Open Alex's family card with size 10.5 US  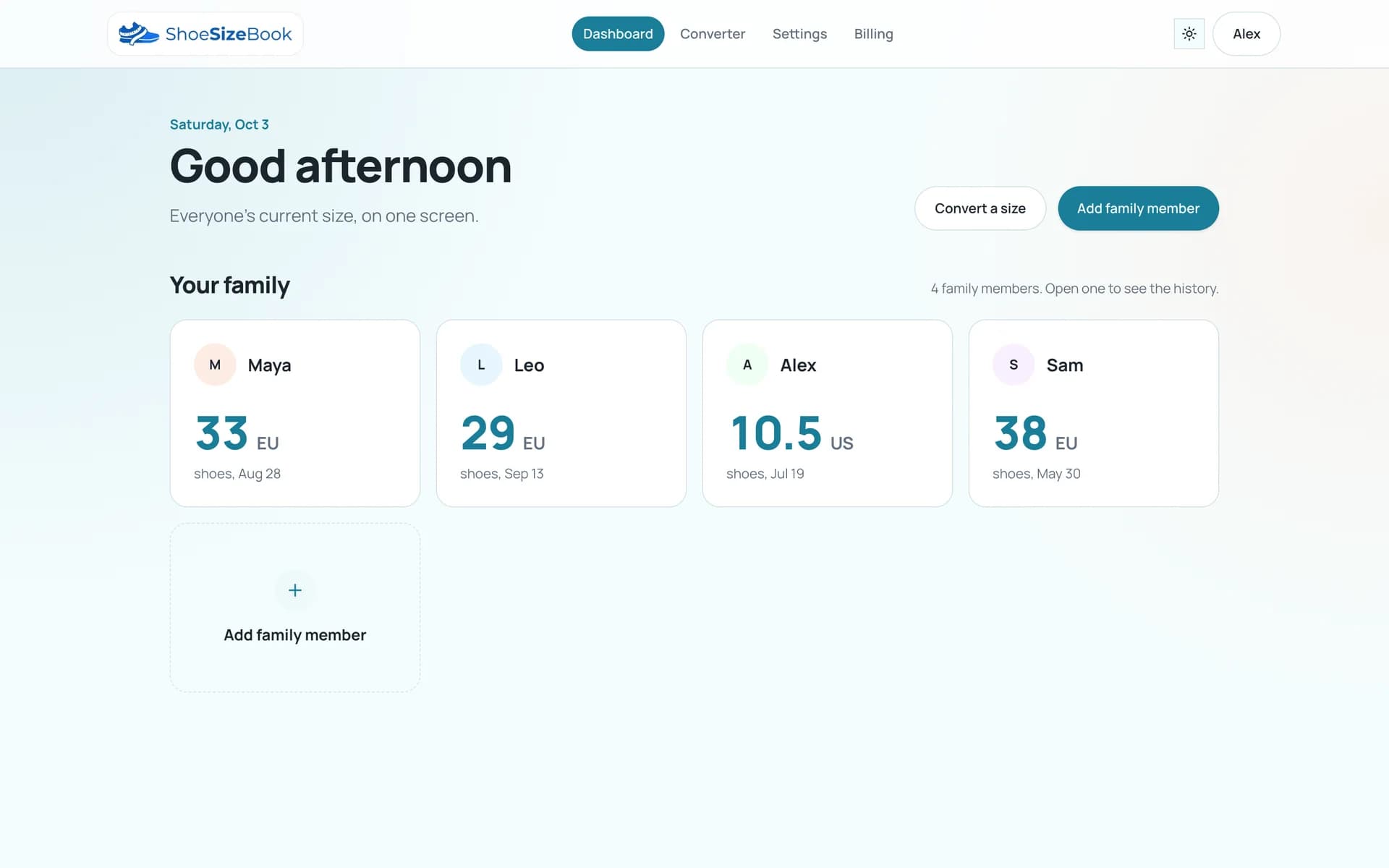pyautogui.click(x=827, y=413)
